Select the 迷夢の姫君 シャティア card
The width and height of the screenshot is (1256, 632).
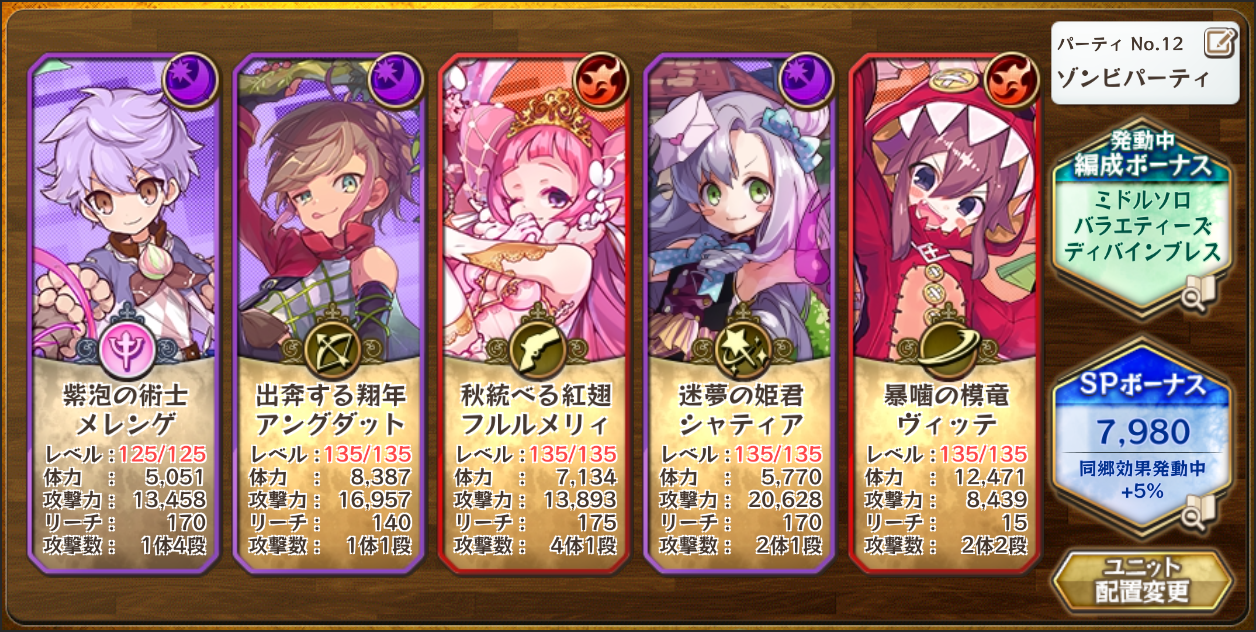[740, 312]
